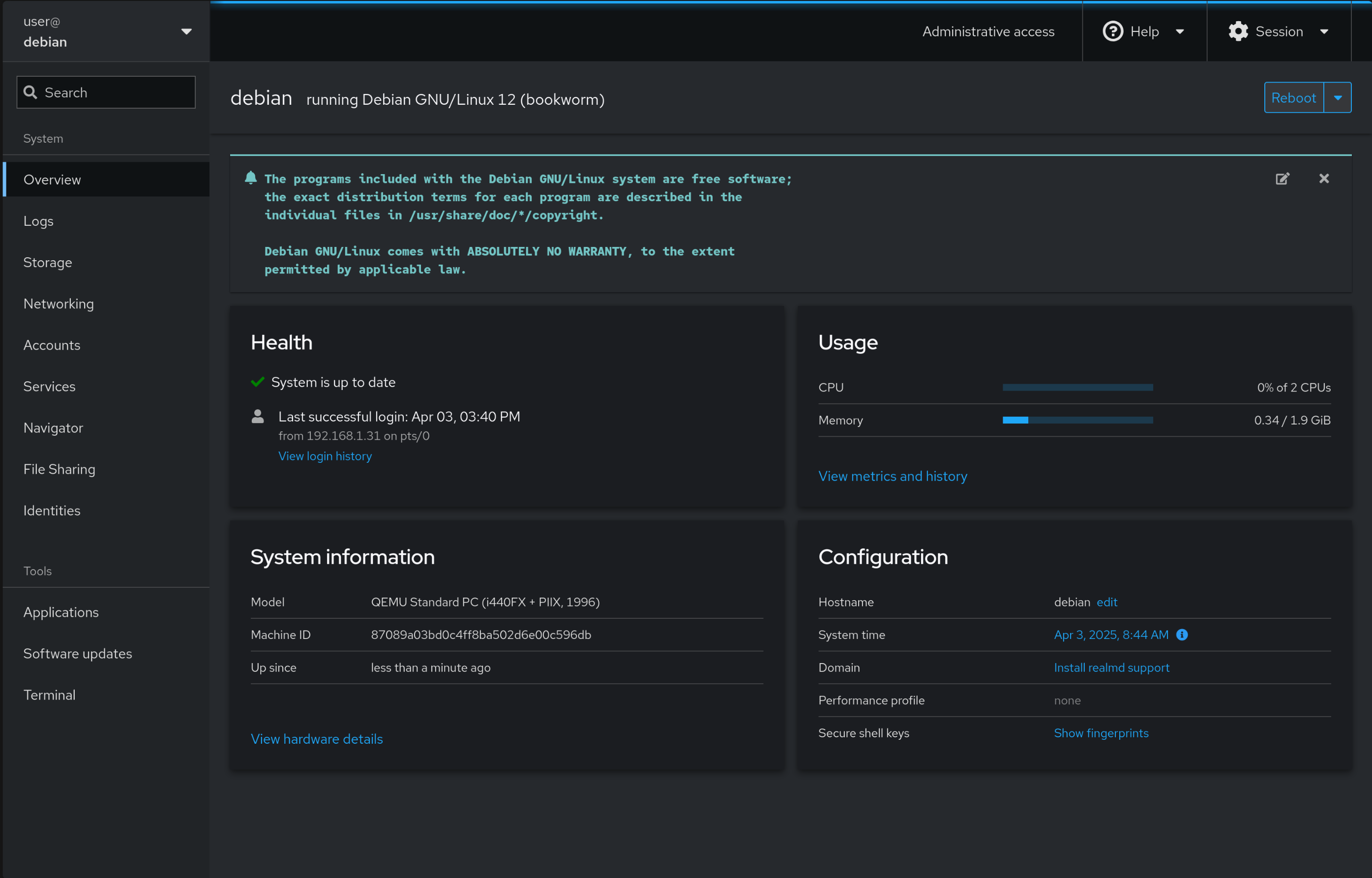
Task: Click the user icon beside last login
Action: pos(258,417)
